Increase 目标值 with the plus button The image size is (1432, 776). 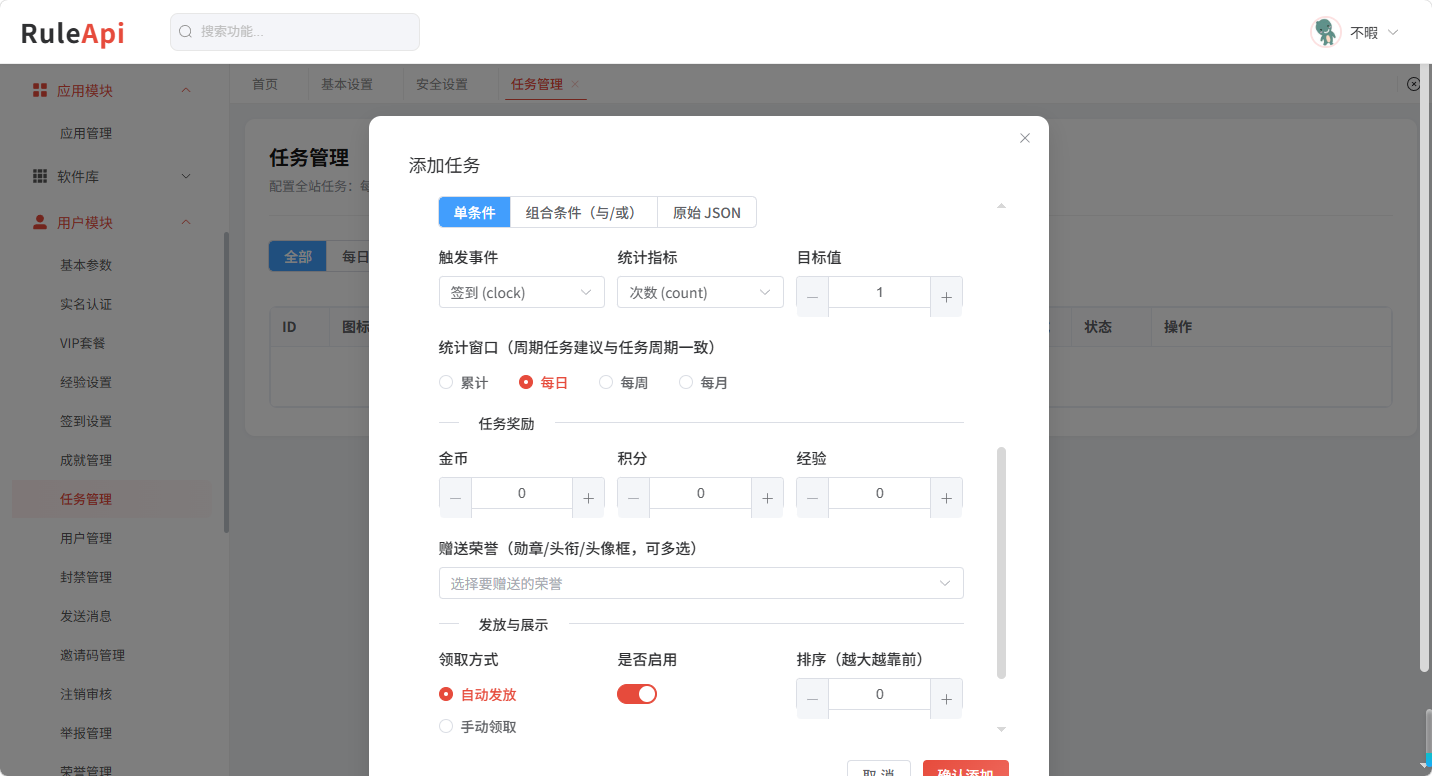[x=946, y=297]
